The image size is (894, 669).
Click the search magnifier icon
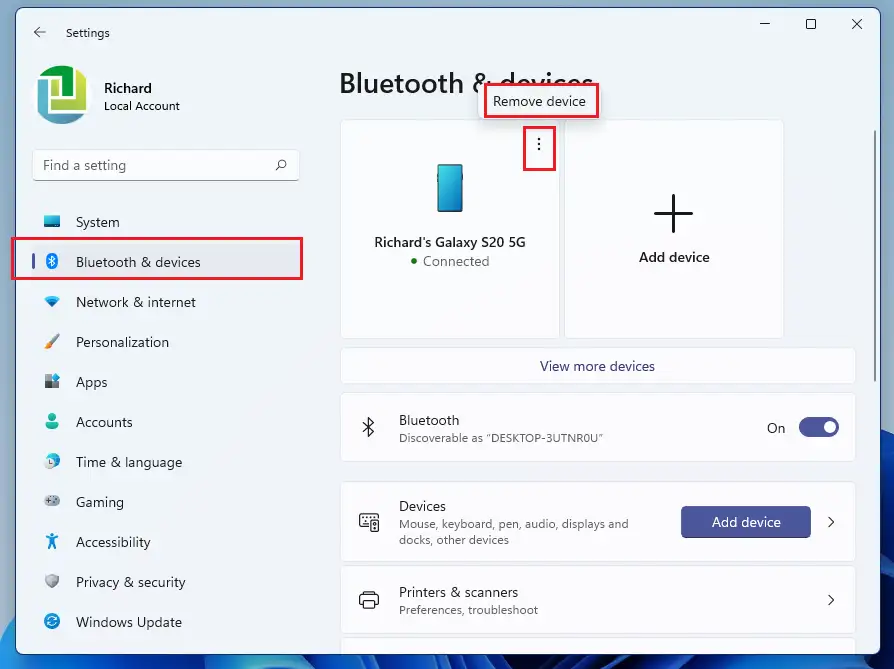281,165
